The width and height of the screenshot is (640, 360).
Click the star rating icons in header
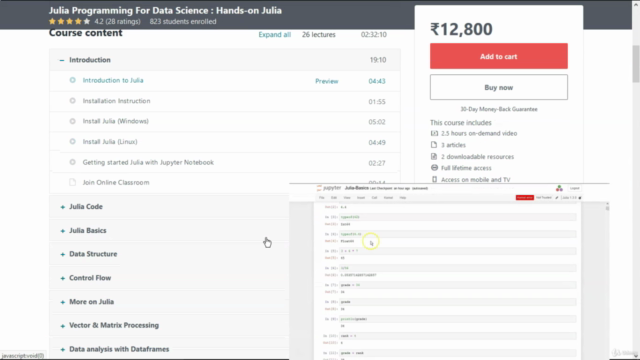click(x=69, y=21)
